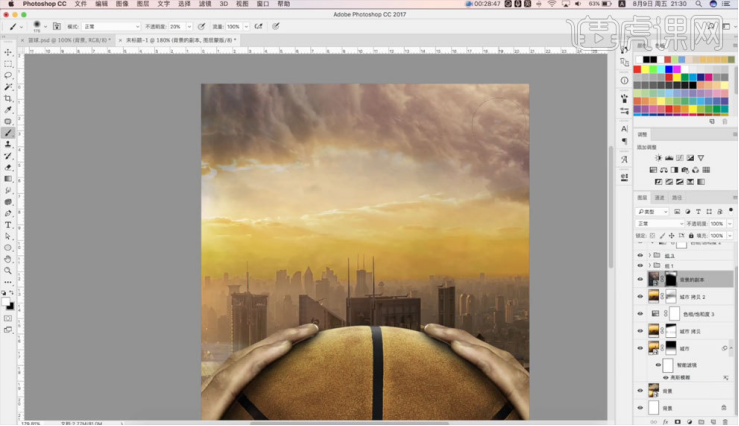Screen dimensions: 739x426
Task: Expand the 组 1 layer group
Action: (651, 266)
